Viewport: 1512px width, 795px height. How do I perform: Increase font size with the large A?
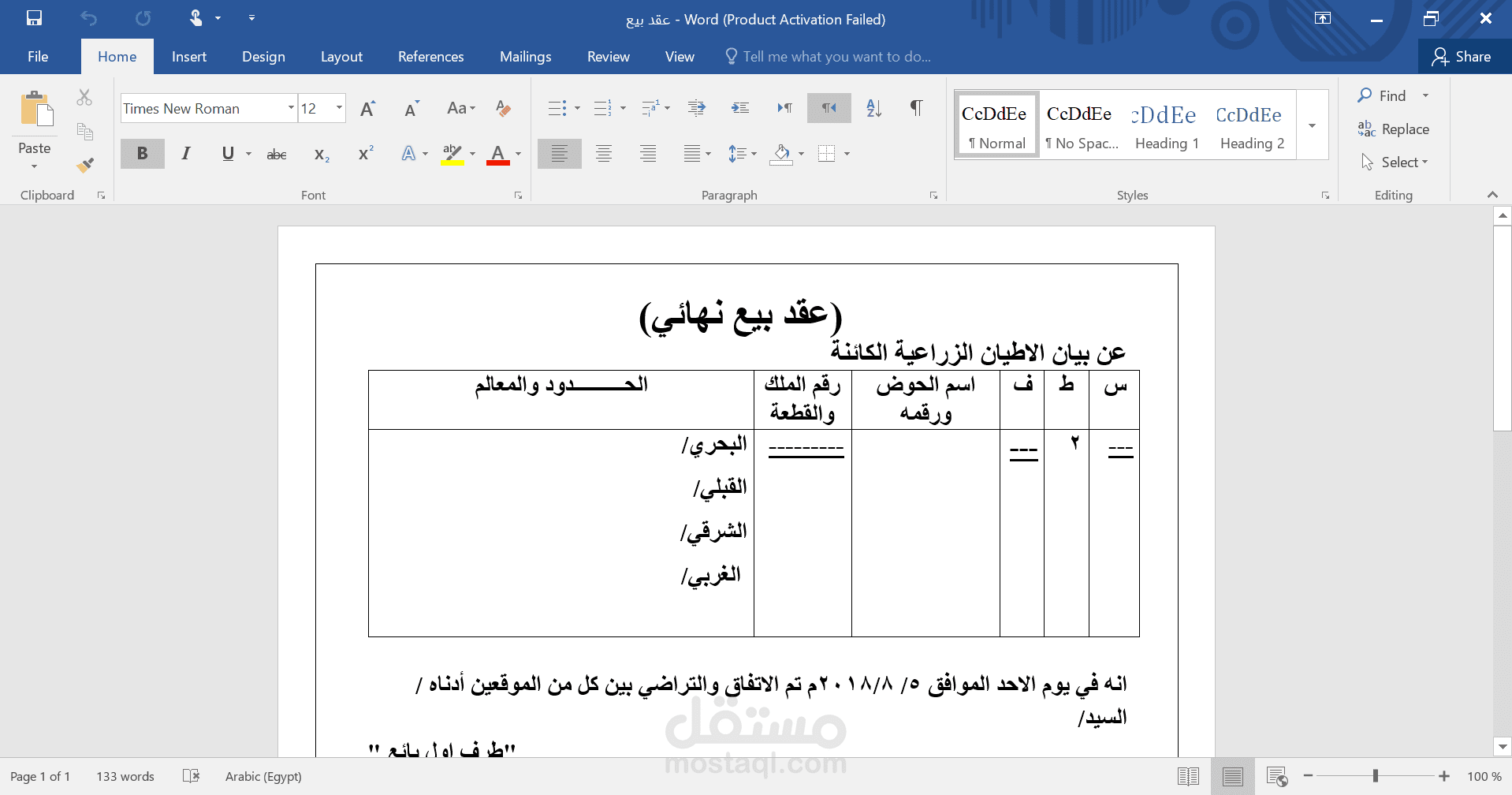(x=367, y=108)
